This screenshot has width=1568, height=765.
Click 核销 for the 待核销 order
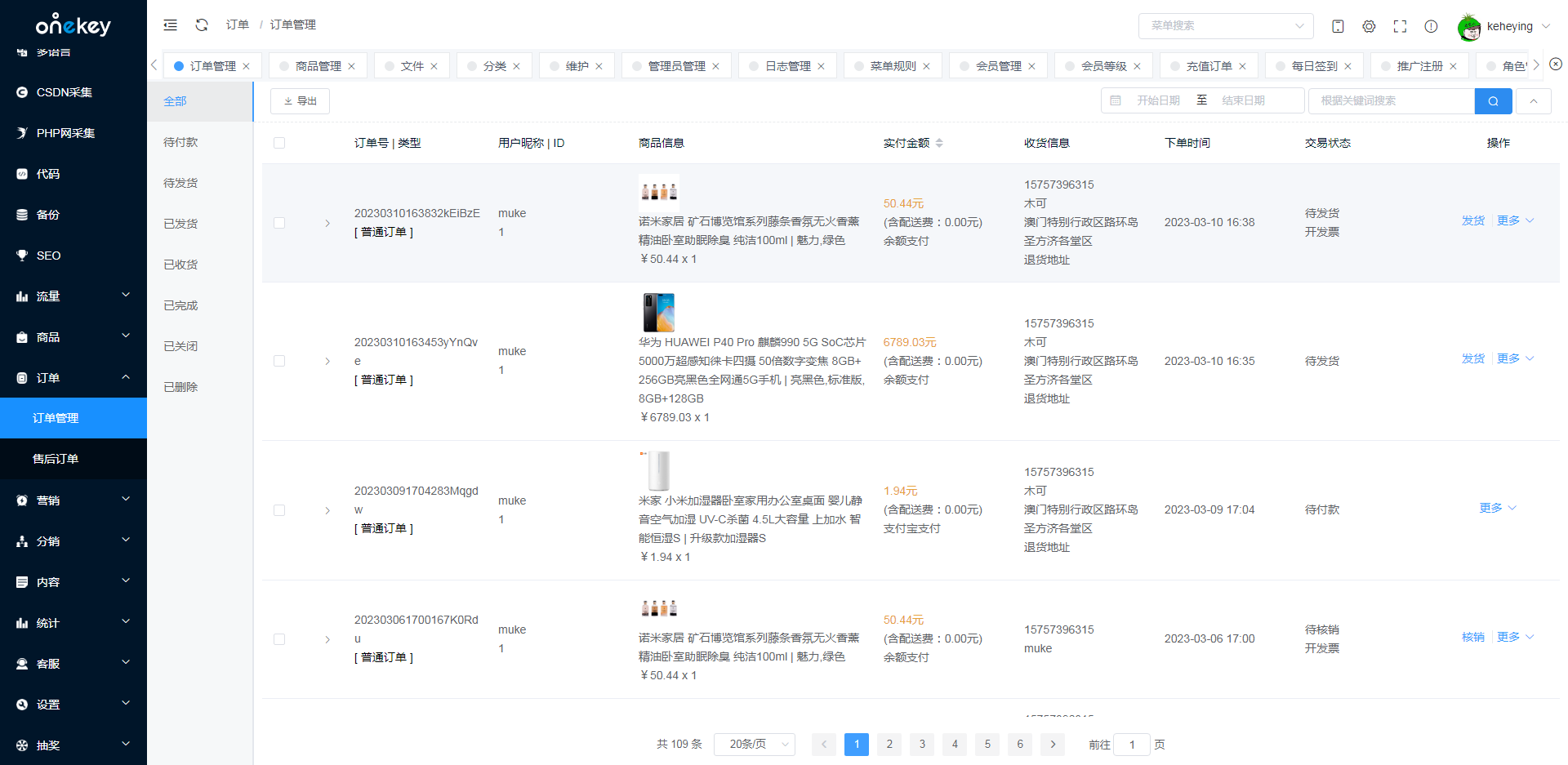[1473, 637]
